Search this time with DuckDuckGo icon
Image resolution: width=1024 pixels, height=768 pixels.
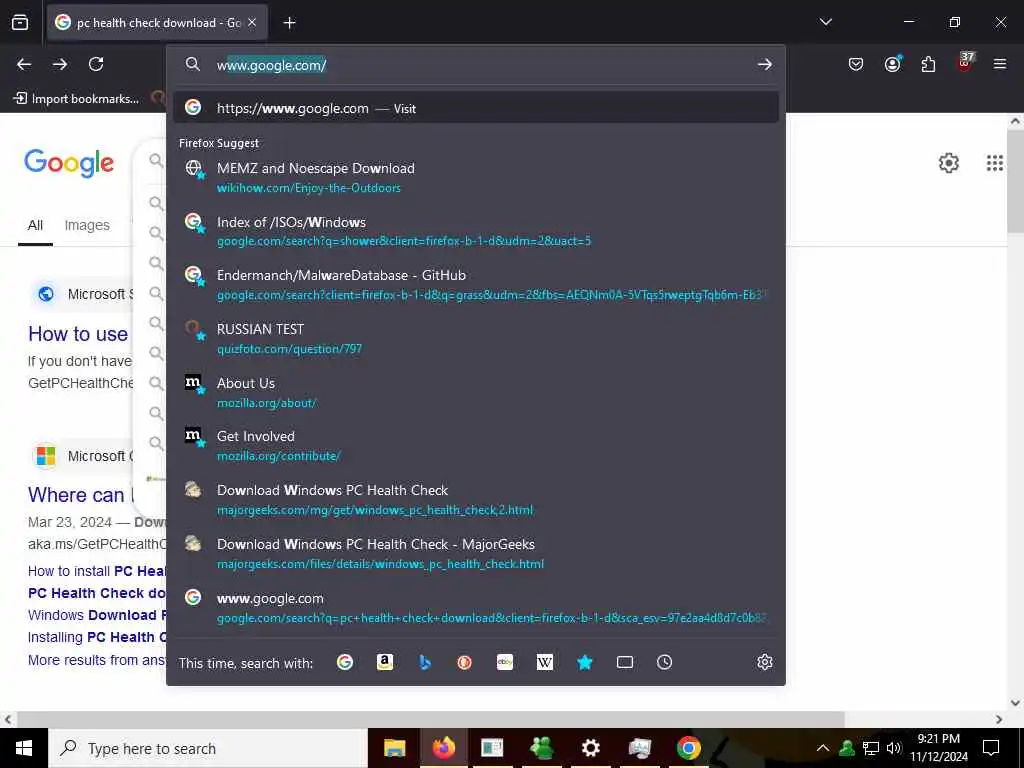point(464,662)
